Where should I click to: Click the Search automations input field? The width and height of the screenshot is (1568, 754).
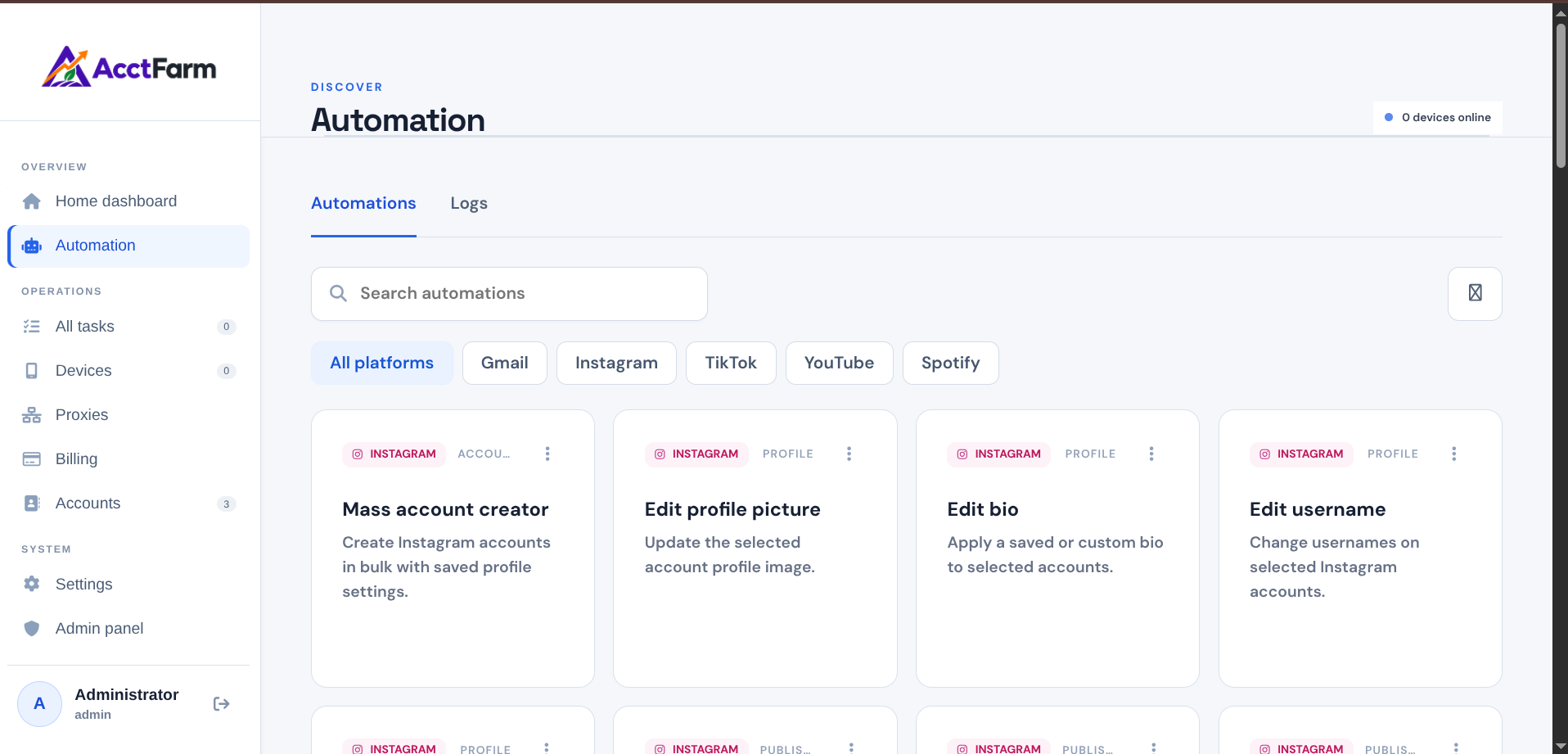click(x=509, y=294)
